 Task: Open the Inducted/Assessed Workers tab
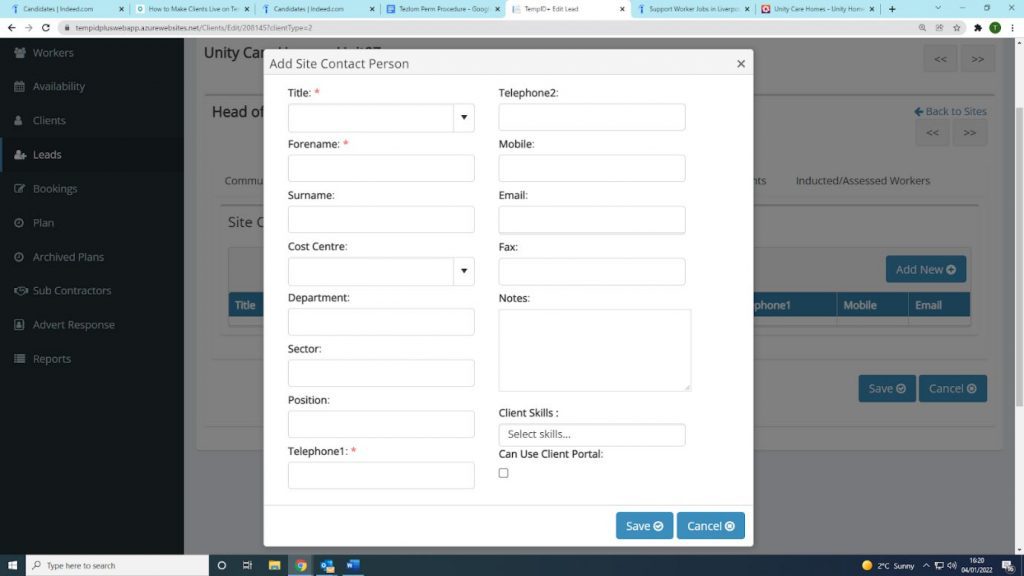click(x=862, y=181)
